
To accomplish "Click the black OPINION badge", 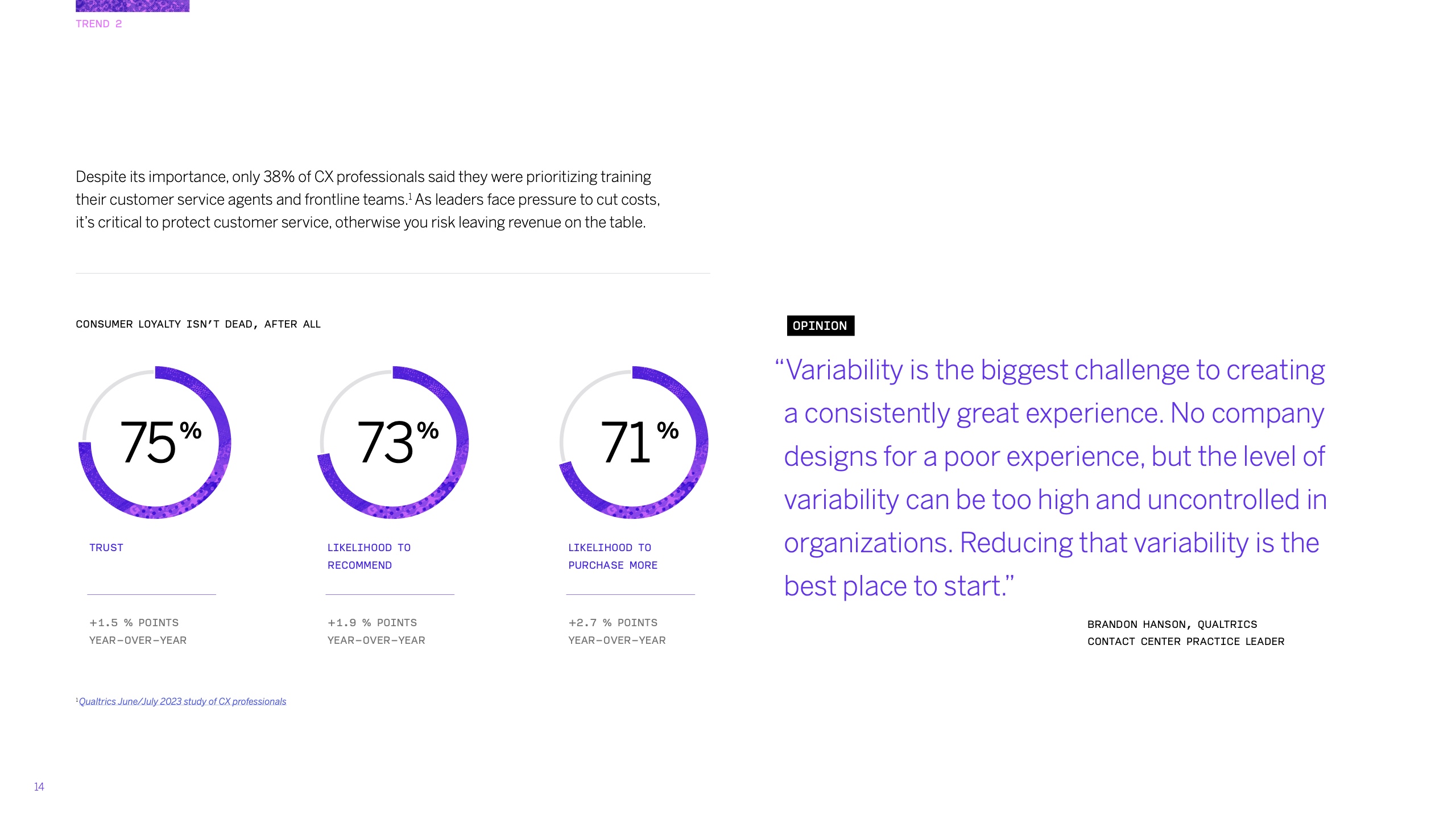I will click(x=820, y=326).
